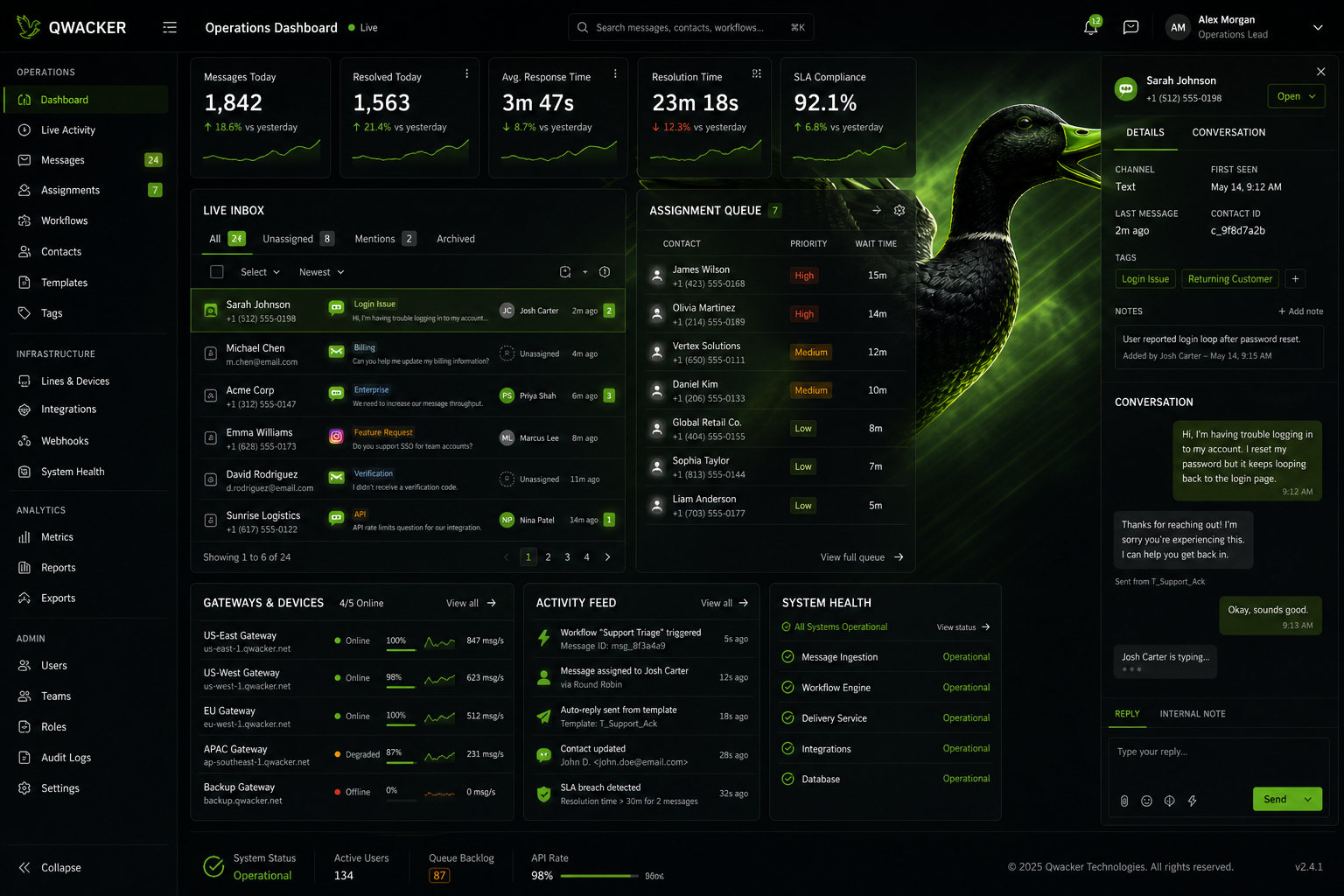Open the emoji picker in reply box

click(x=1146, y=801)
